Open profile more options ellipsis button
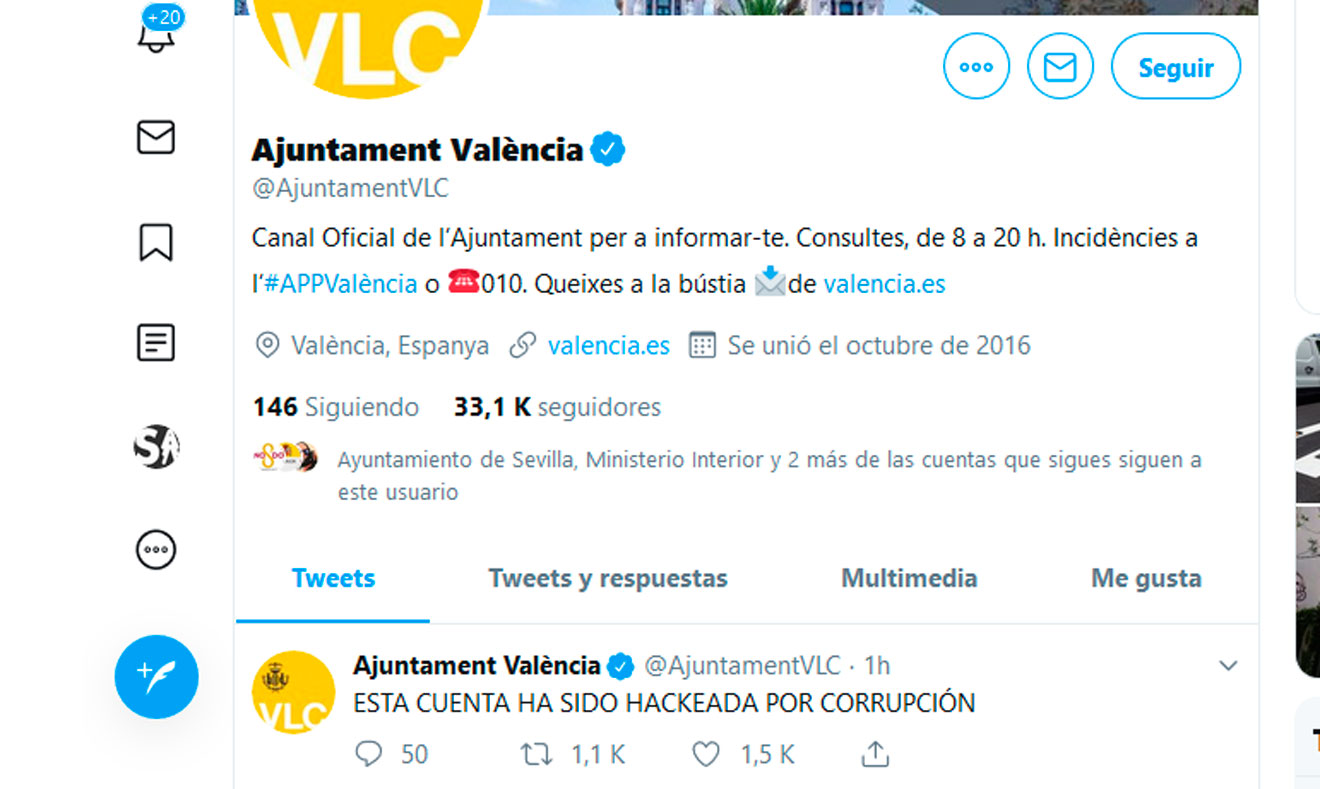Image resolution: width=1320 pixels, height=789 pixels. tap(976, 67)
